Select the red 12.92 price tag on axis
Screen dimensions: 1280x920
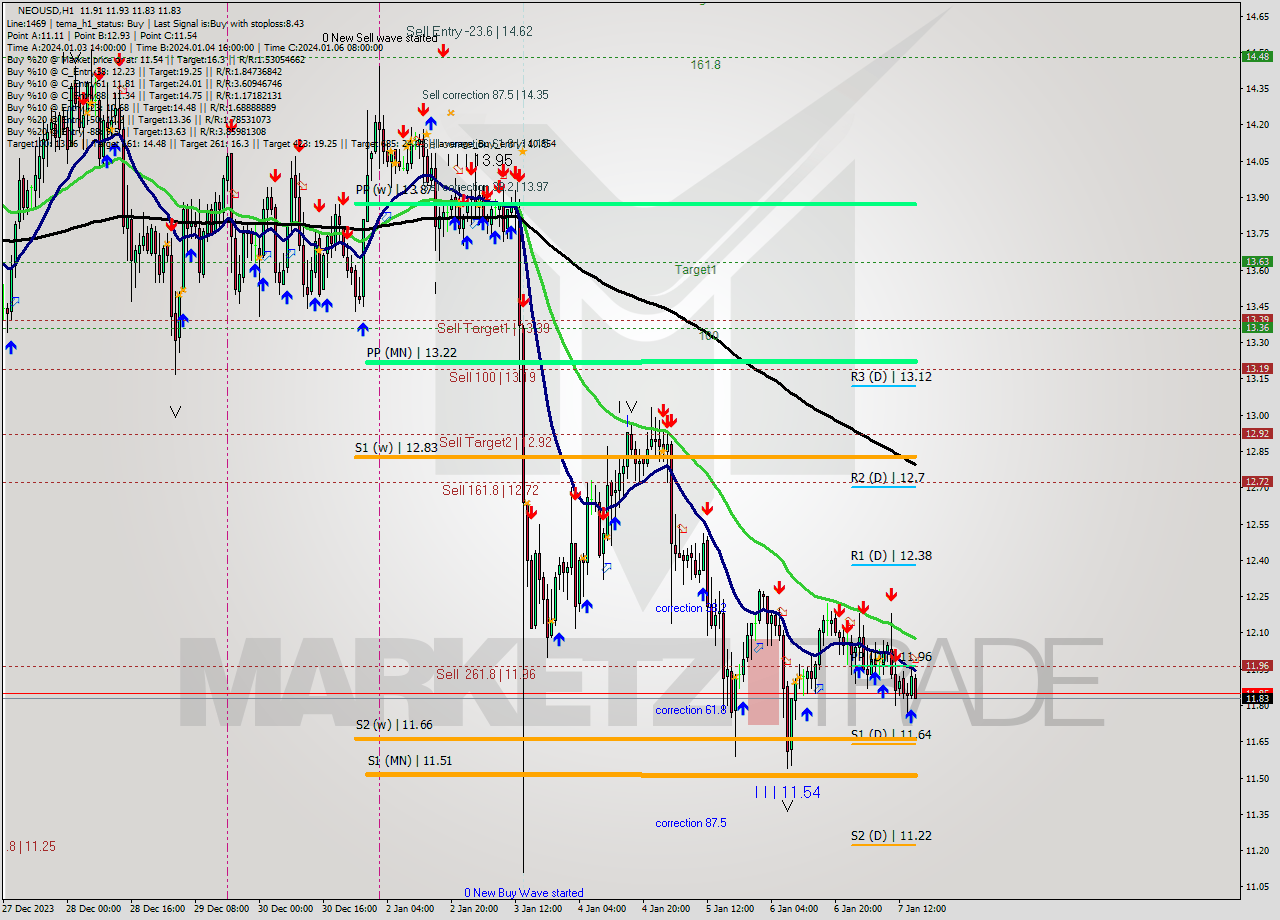1256,433
